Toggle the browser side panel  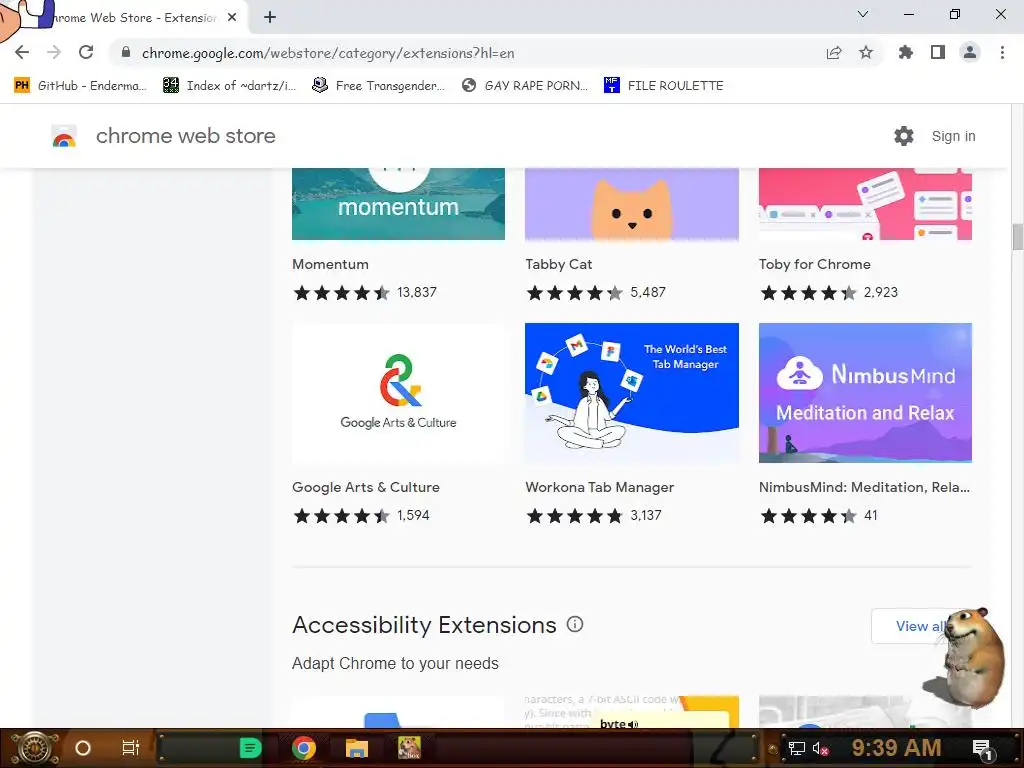tap(938, 52)
